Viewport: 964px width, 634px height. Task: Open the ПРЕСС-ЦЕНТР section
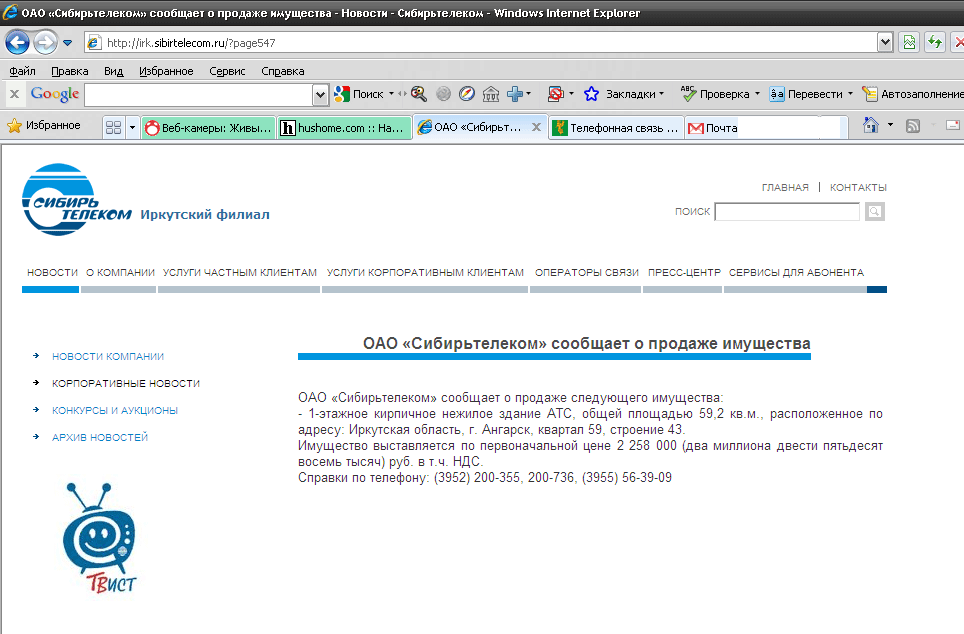pos(684,272)
